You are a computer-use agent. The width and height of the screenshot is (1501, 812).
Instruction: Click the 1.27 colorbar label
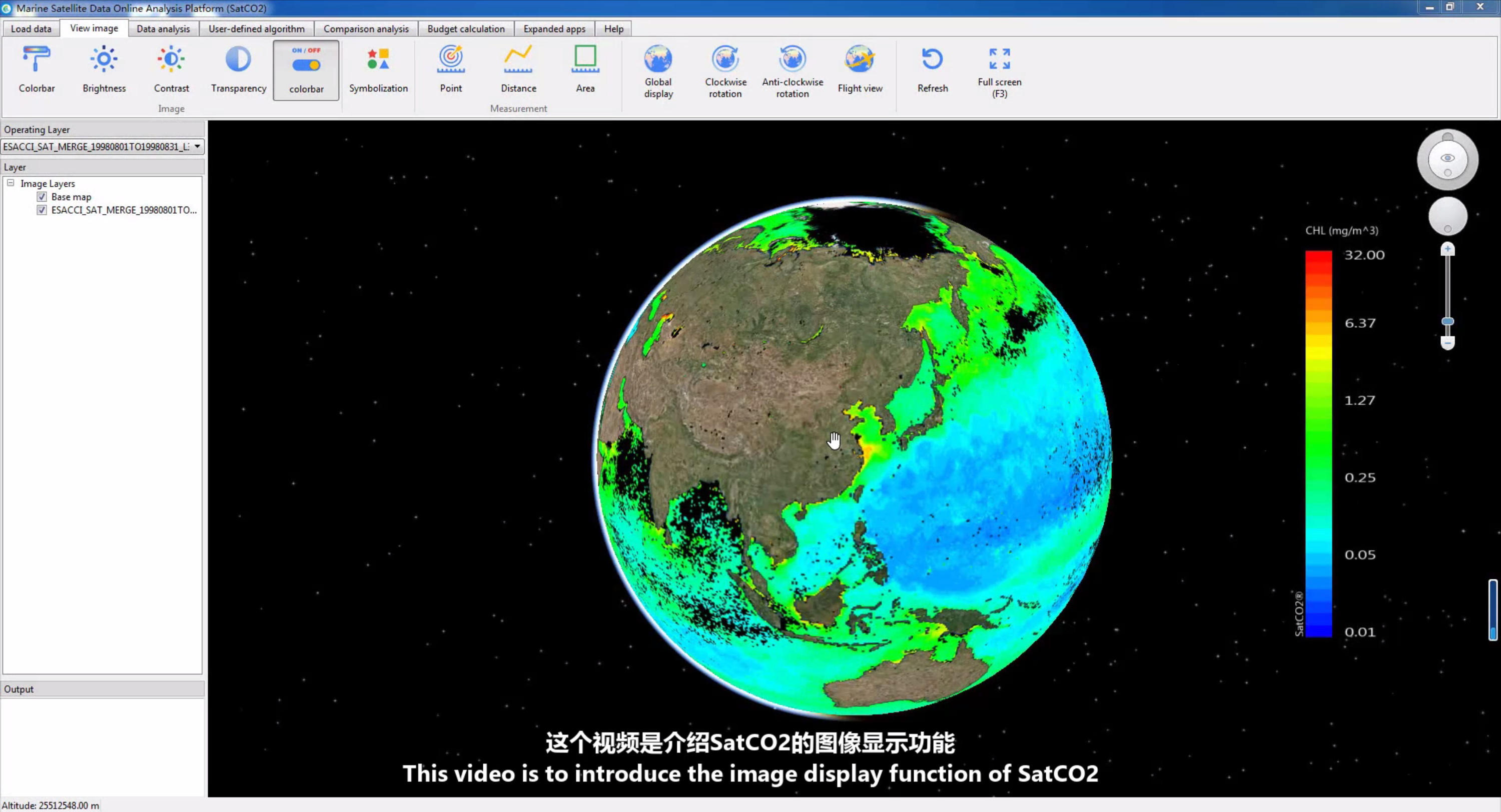click(1360, 400)
